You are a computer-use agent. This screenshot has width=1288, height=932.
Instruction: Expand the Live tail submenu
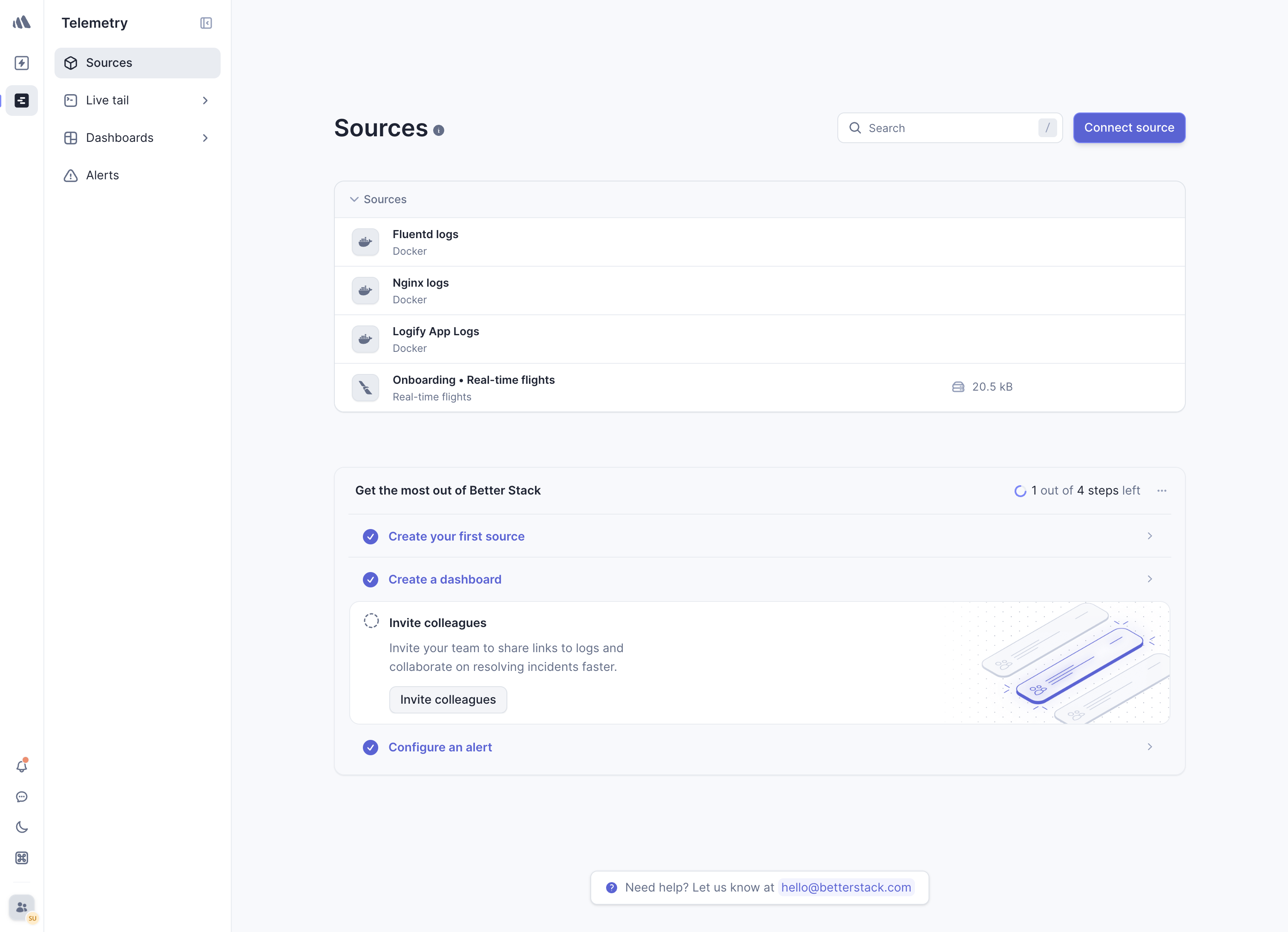pos(205,100)
